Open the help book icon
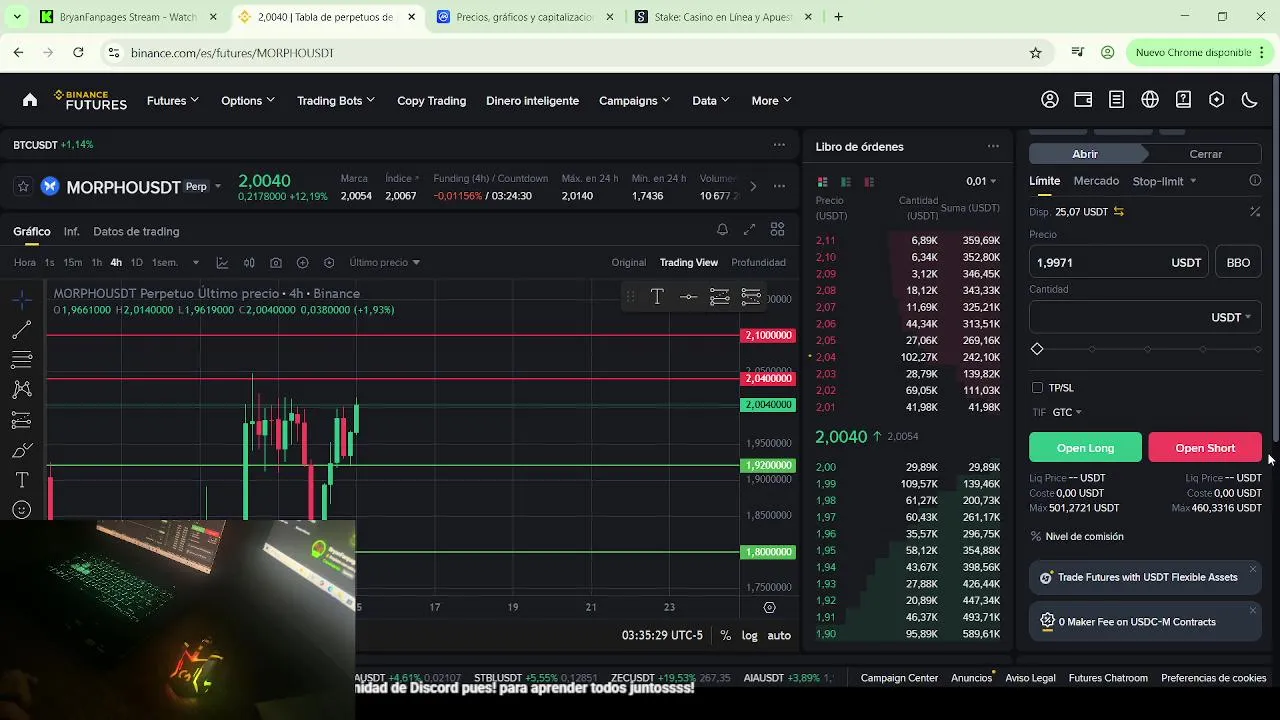The image size is (1280, 720). tap(1183, 100)
